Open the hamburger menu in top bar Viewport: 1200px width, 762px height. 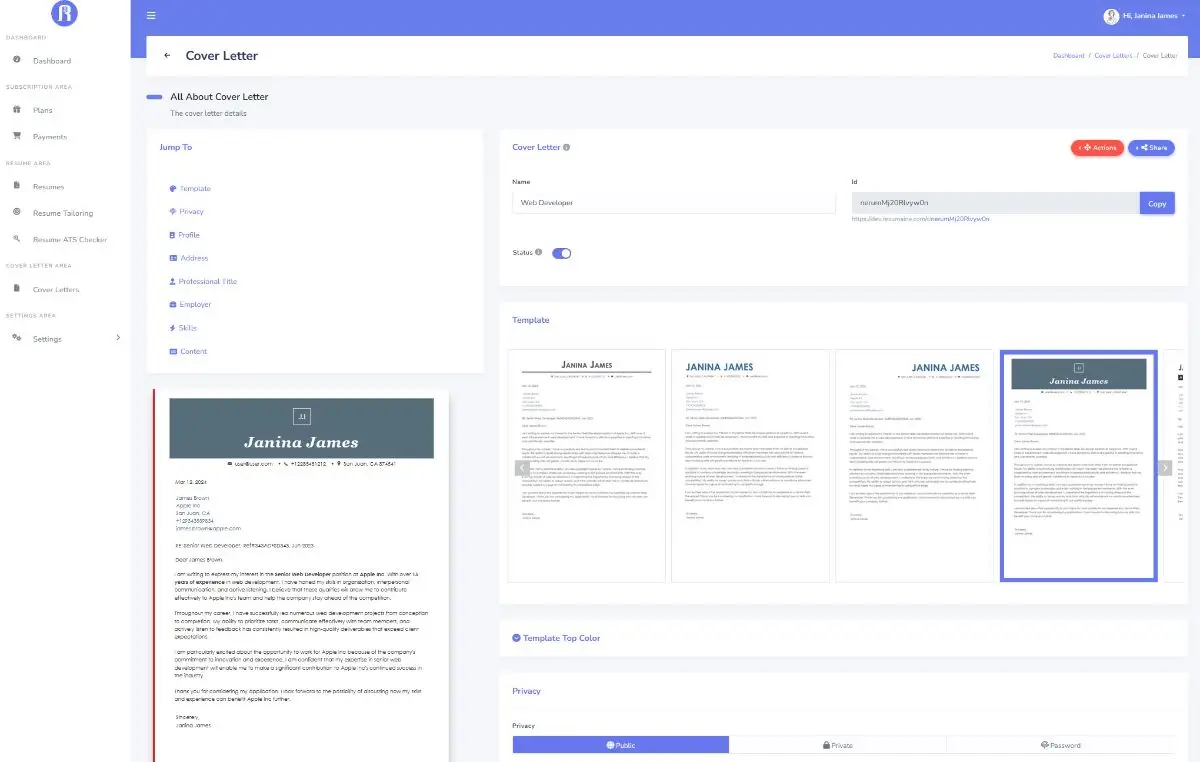tap(151, 15)
